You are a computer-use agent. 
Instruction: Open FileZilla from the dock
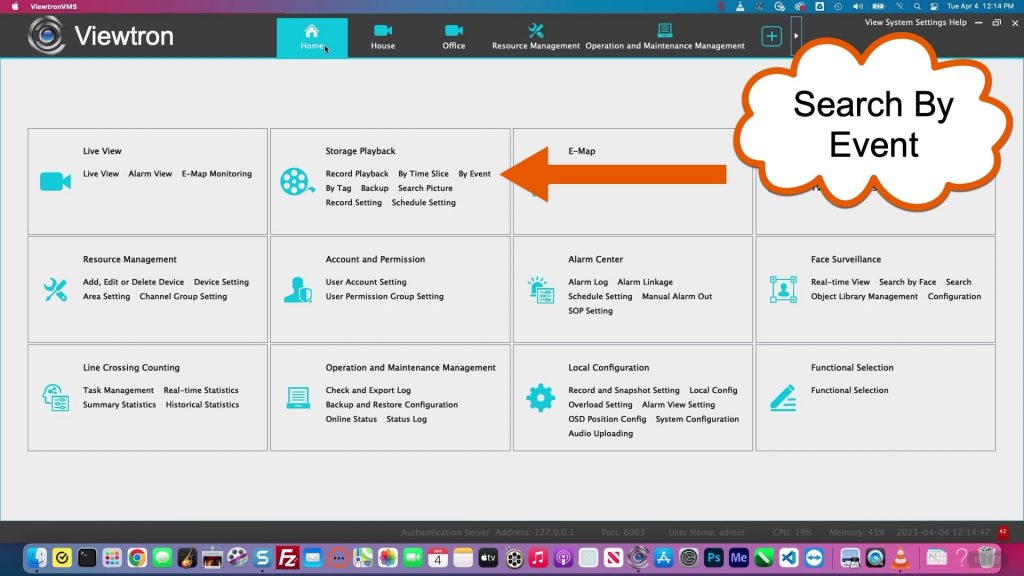coord(287,558)
